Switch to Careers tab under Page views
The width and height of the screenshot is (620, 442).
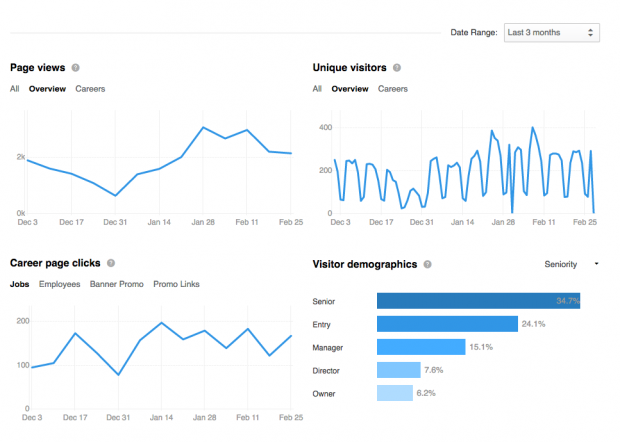tap(90, 89)
